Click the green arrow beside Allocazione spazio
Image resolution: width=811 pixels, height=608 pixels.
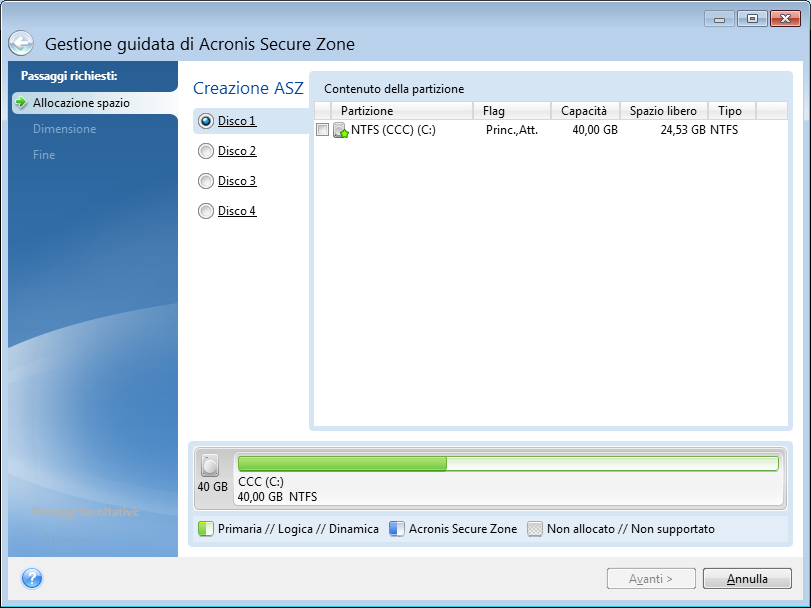21,103
